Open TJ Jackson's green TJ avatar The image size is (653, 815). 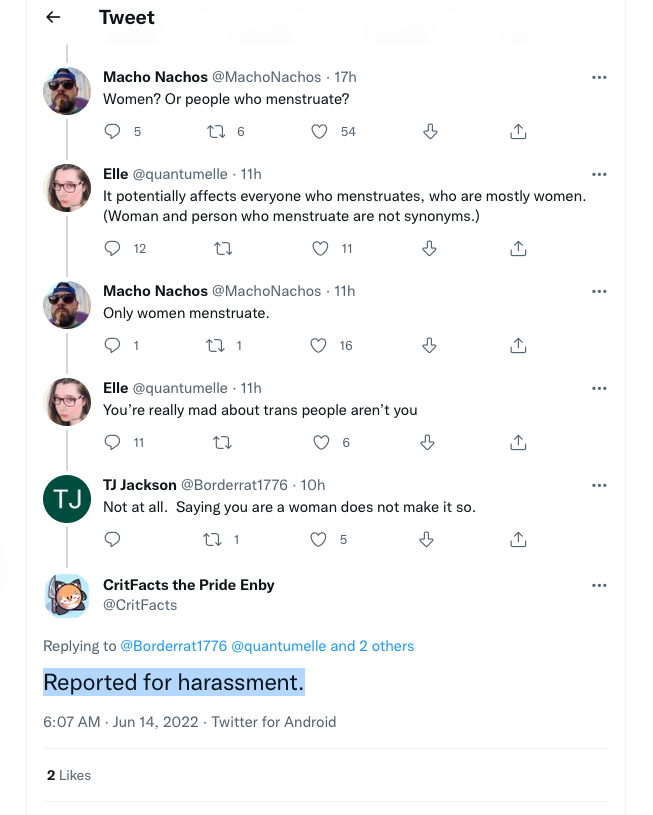click(x=68, y=499)
